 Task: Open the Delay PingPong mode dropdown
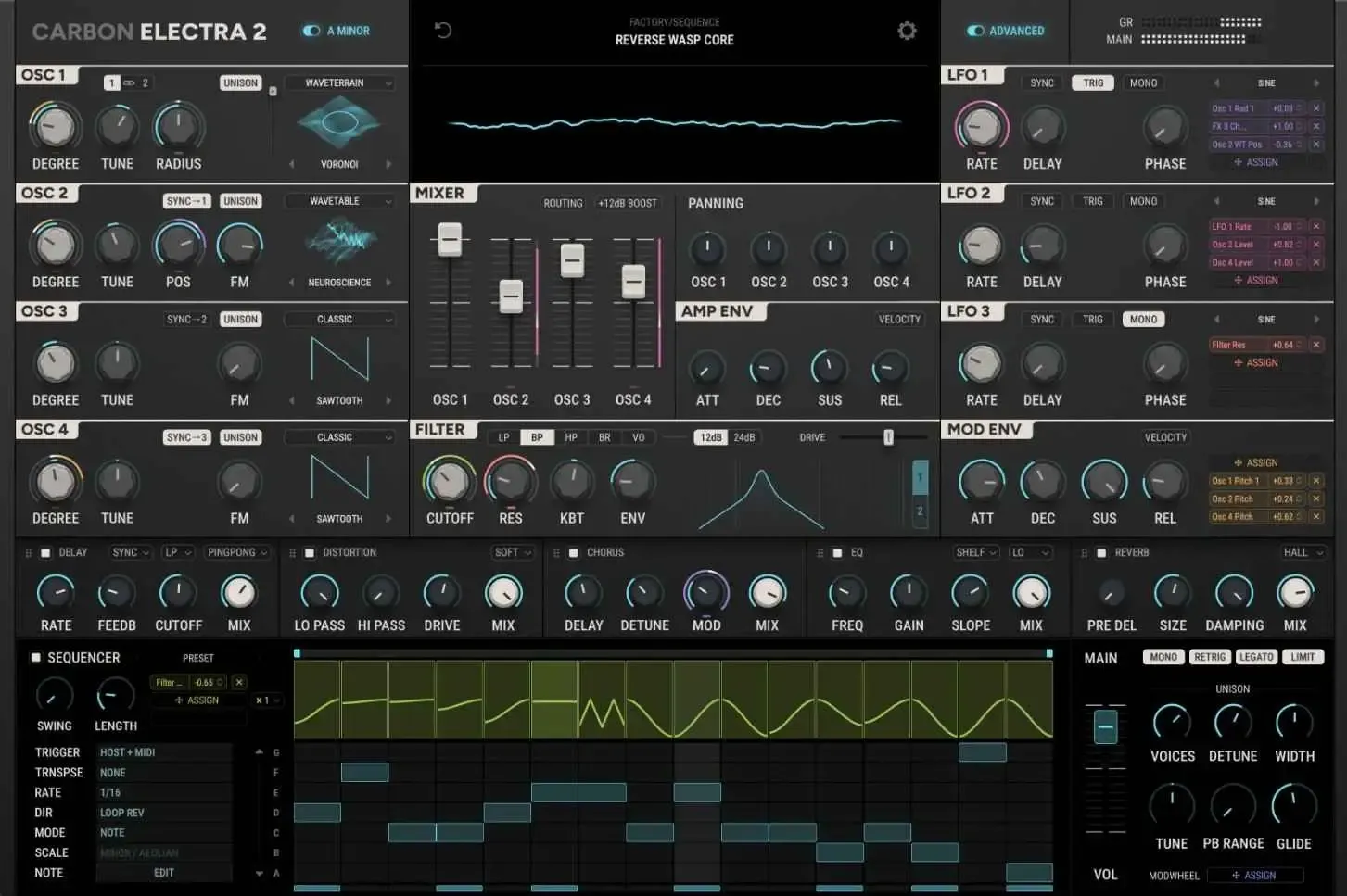(x=237, y=552)
